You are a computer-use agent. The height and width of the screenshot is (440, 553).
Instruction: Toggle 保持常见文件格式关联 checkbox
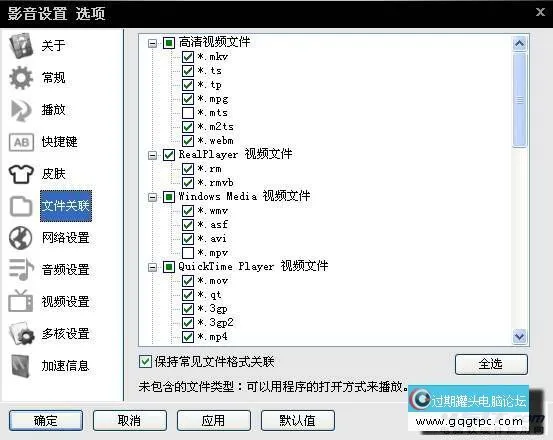coord(145,362)
